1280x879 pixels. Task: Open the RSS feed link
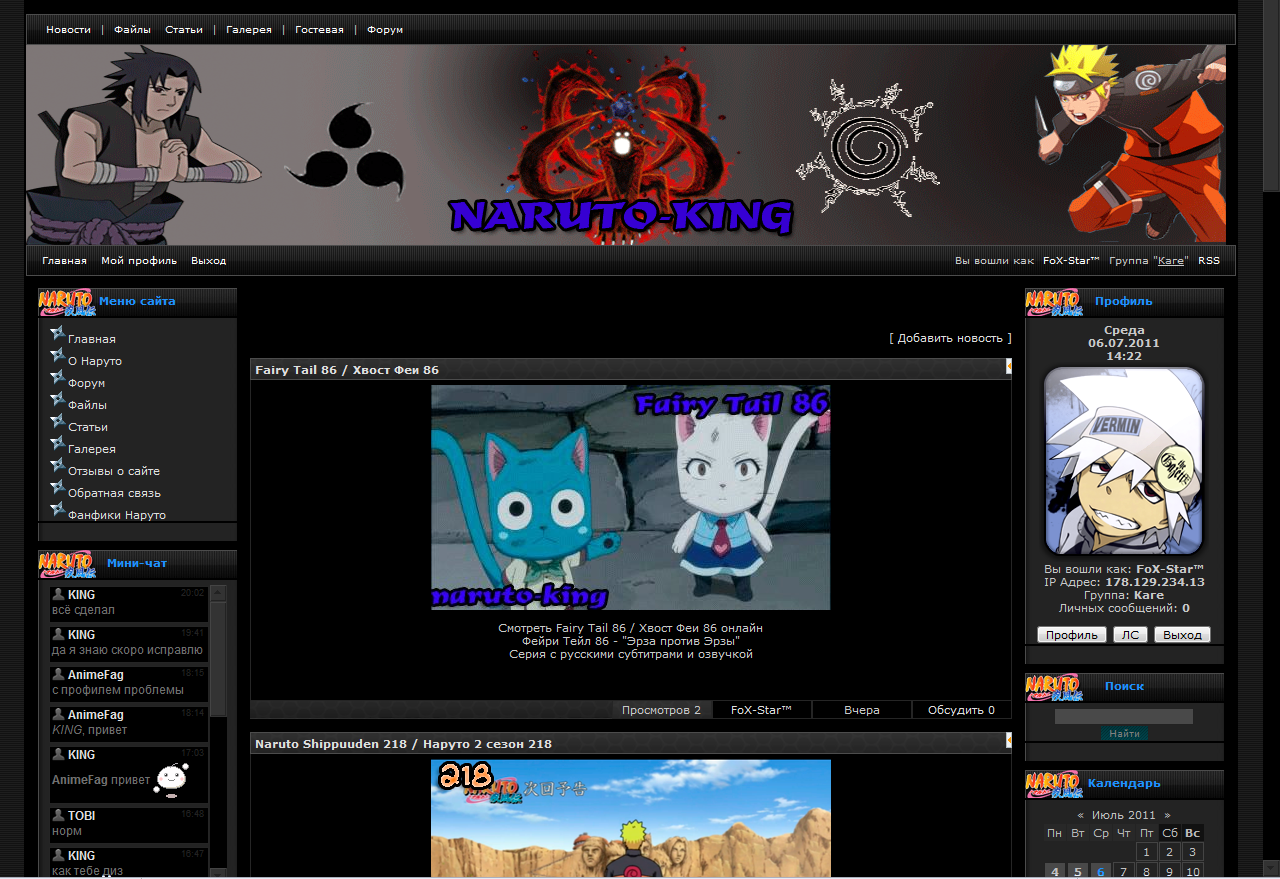(x=1209, y=261)
